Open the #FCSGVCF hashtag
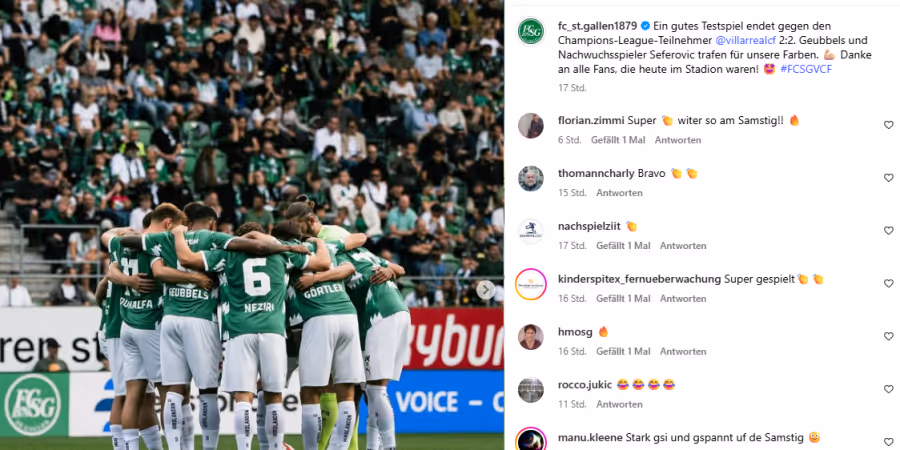This screenshot has height=450, width=900. [x=806, y=69]
